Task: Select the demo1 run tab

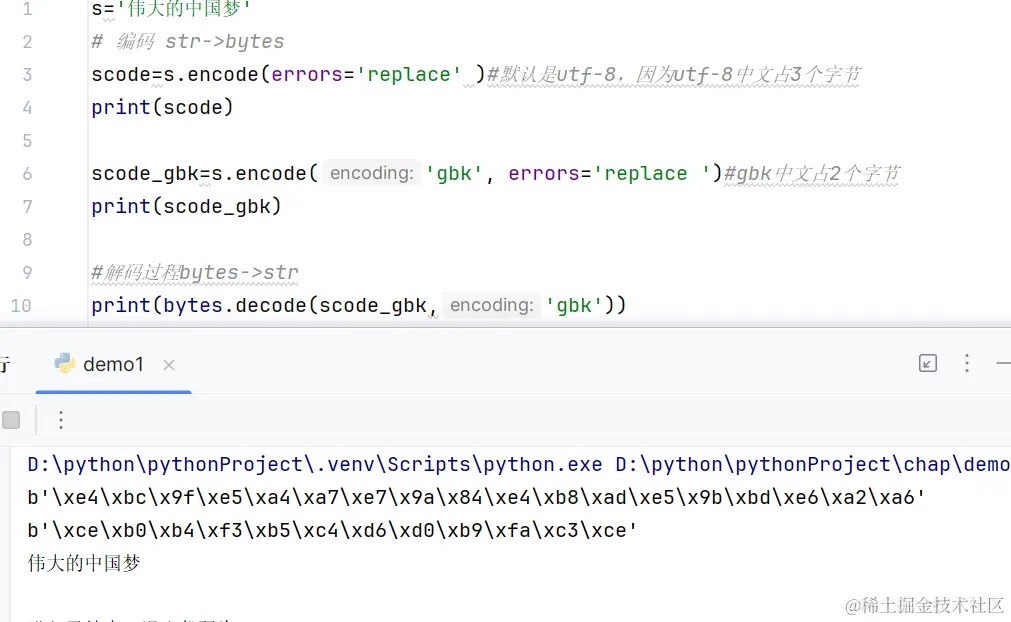Action: point(113,365)
